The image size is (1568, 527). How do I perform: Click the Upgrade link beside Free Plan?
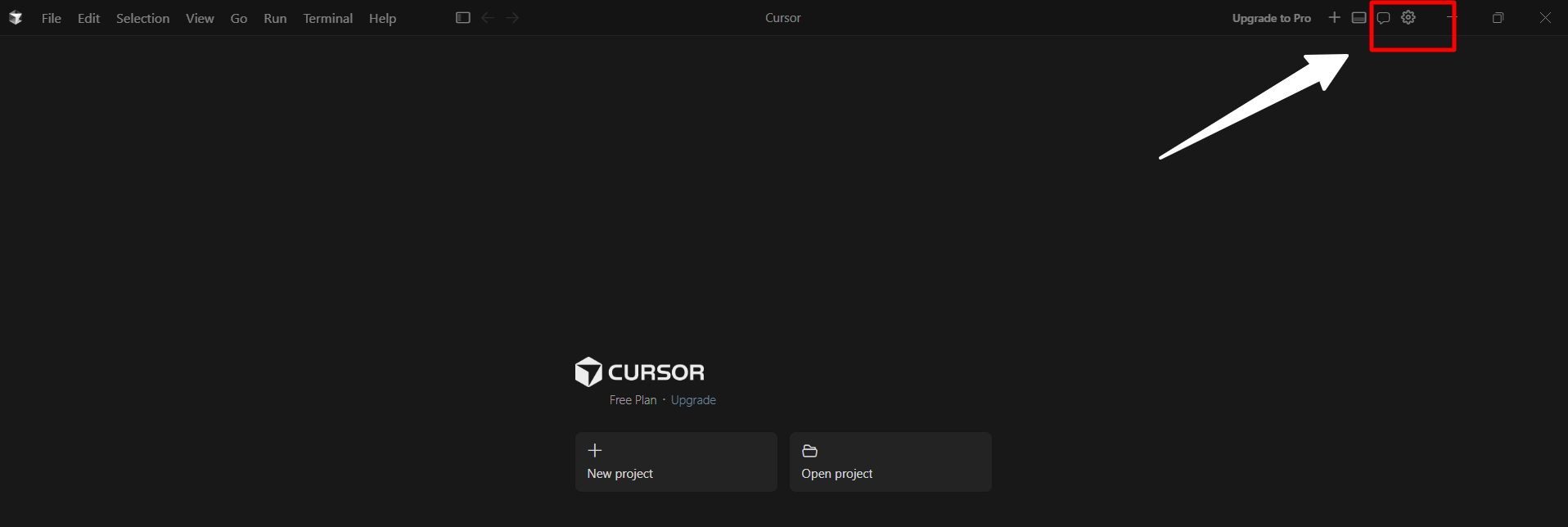click(693, 400)
